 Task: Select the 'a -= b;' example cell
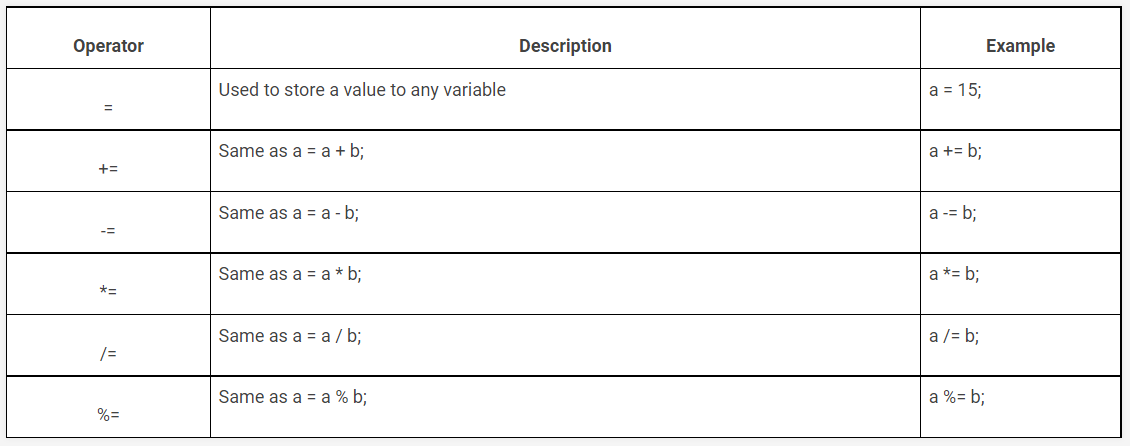(952, 213)
